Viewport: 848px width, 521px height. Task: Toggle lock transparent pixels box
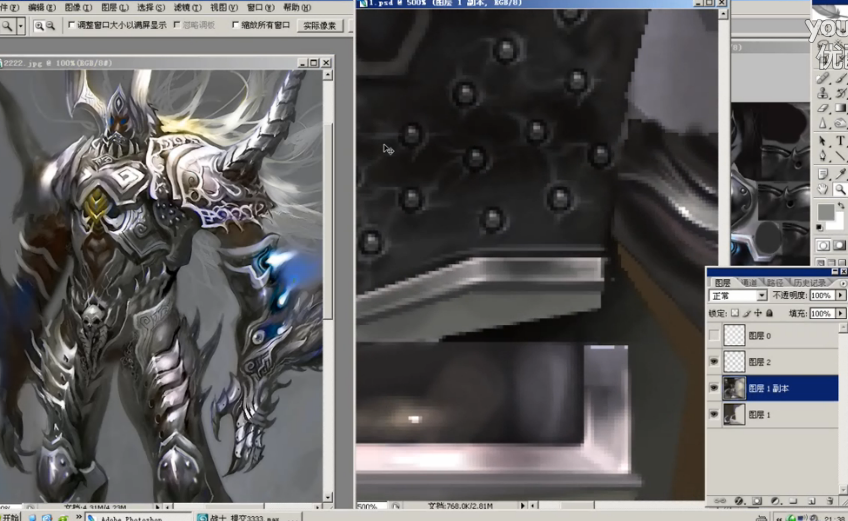[x=735, y=313]
